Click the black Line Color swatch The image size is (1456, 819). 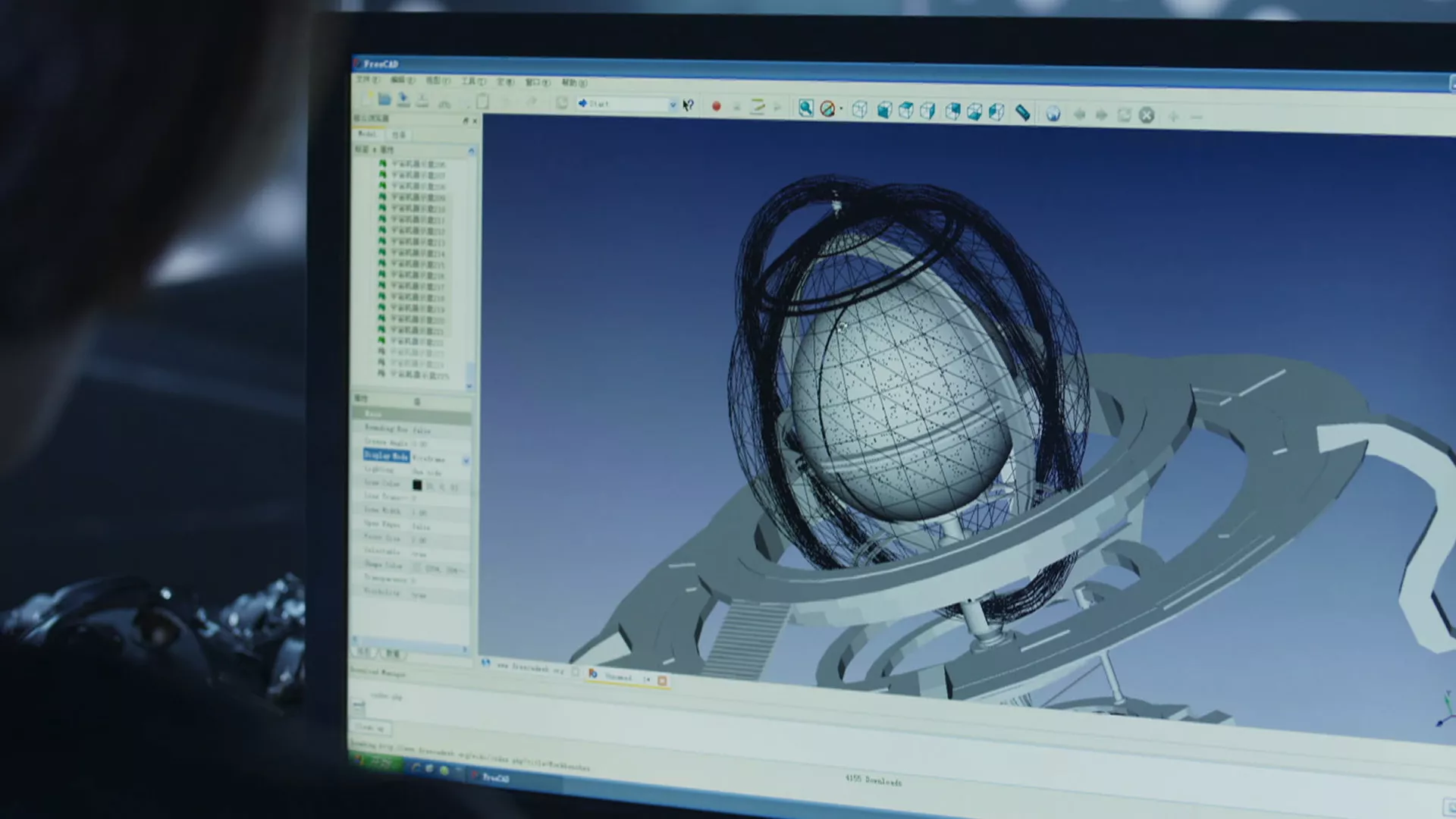coord(417,485)
